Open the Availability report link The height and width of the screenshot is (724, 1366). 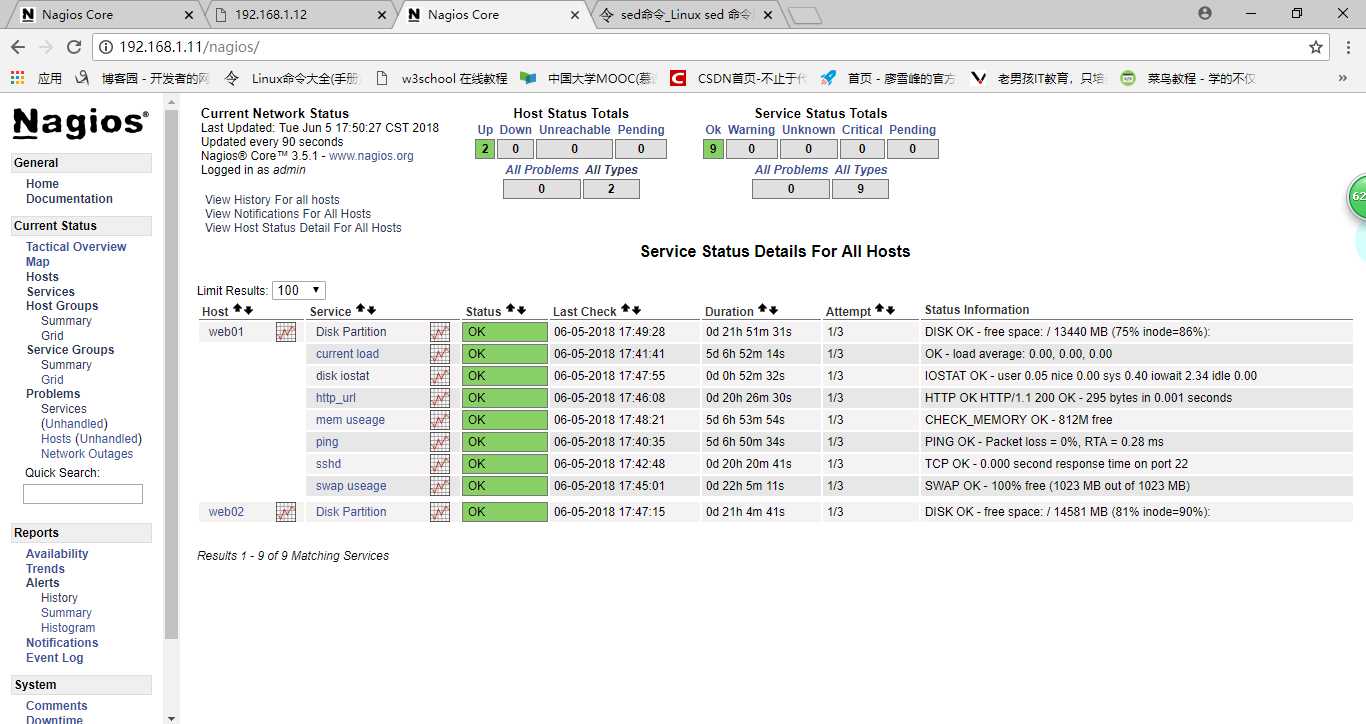coord(57,554)
